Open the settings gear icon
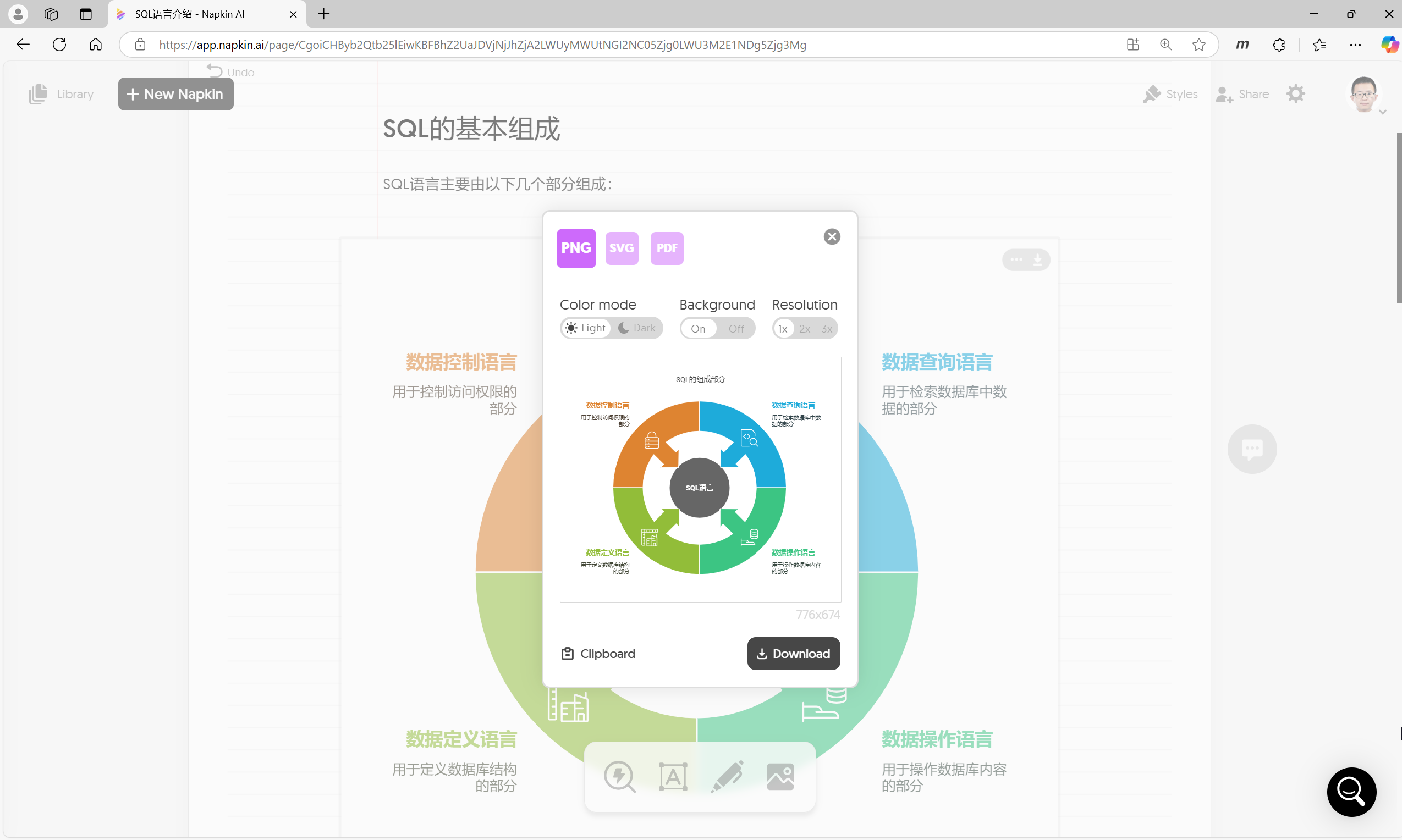The image size is (1402, 840). (1295, 94)
